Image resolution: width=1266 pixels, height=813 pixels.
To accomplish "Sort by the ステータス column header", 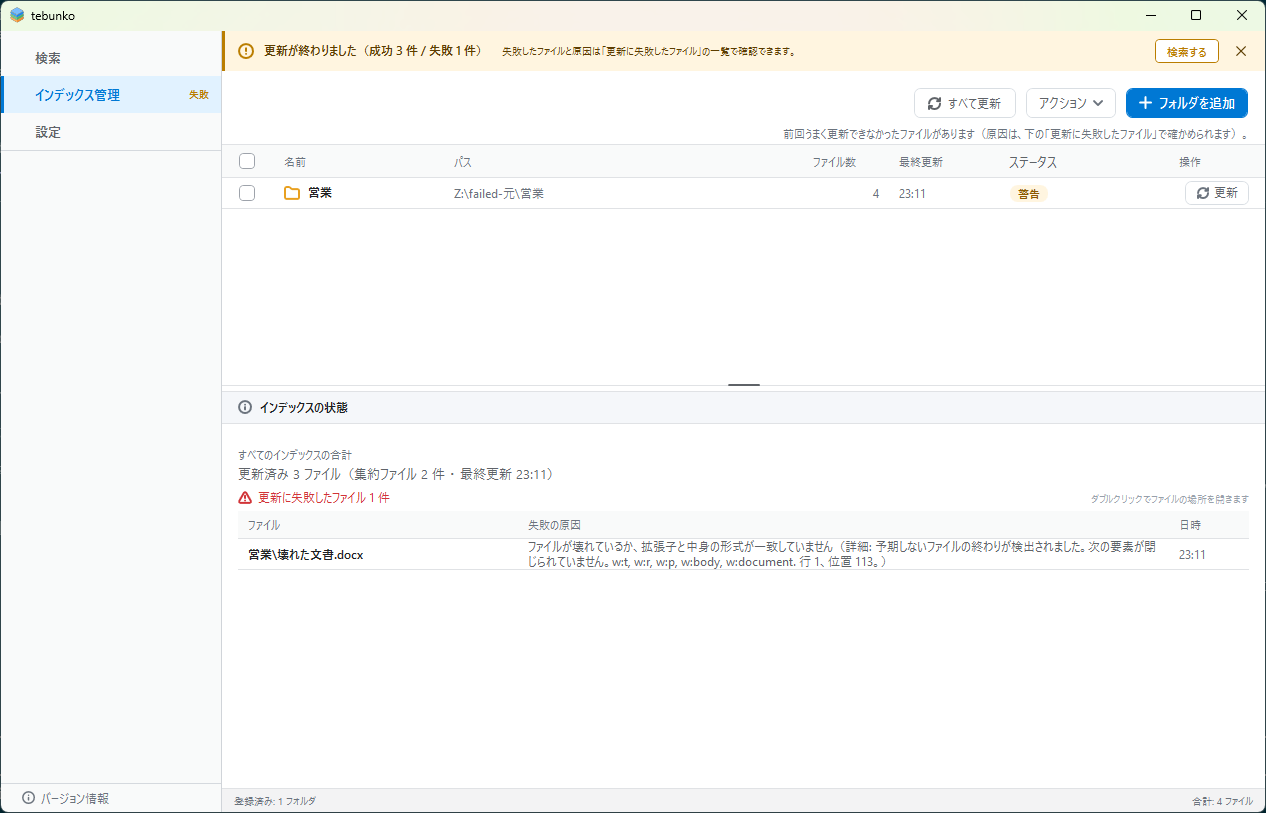I will [1033, 162].
